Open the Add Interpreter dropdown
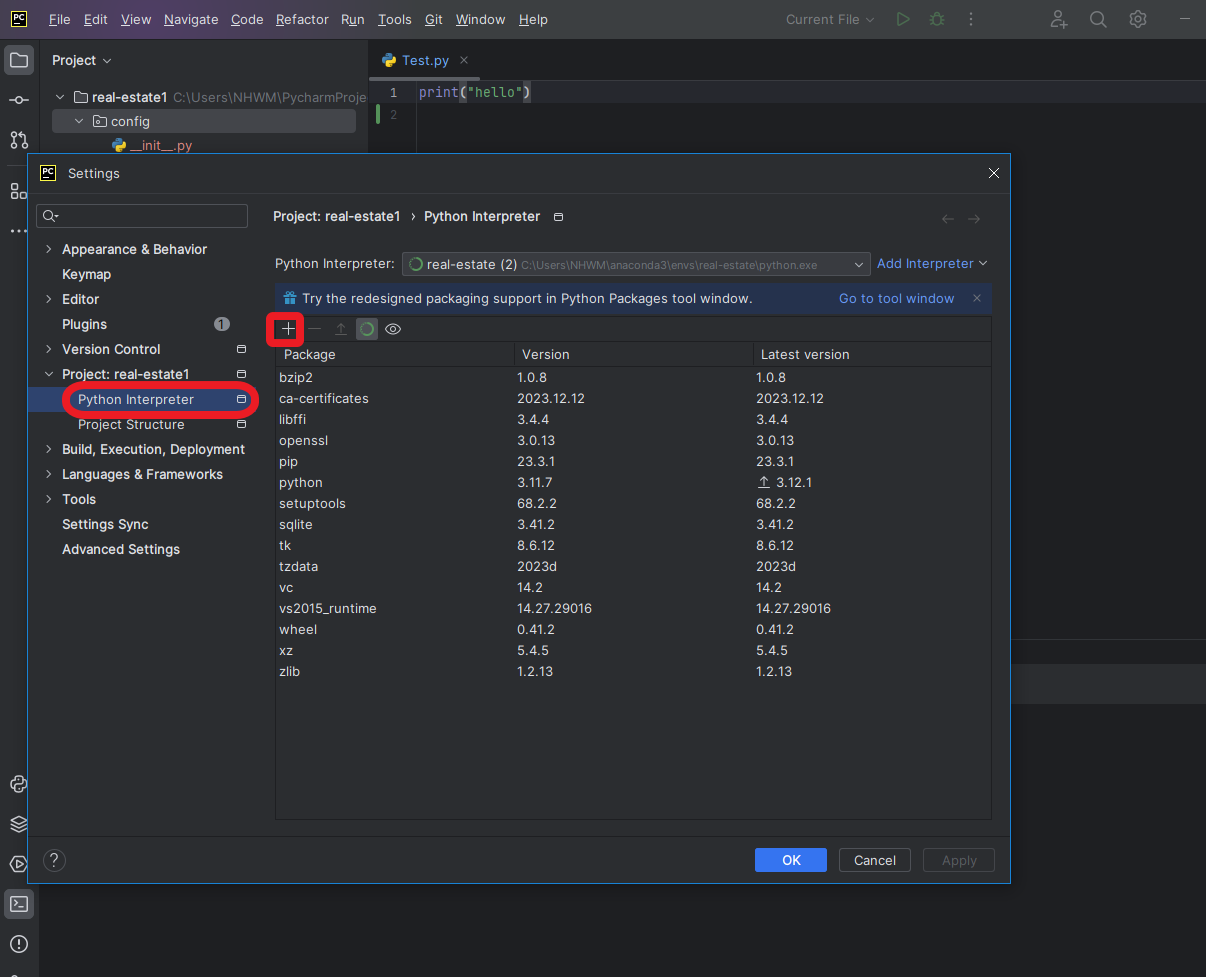 pos(932,264)
